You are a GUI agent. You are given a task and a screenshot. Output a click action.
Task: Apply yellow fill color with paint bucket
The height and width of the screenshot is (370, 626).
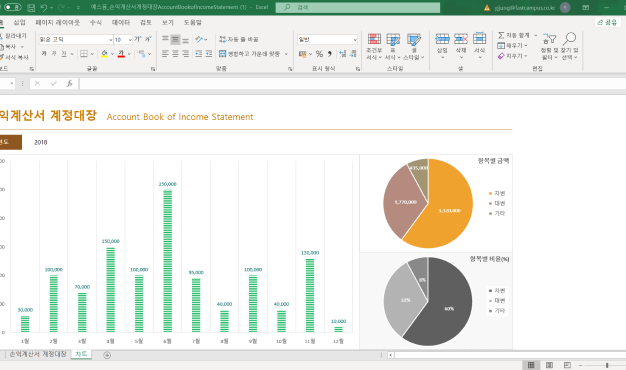click(x=104, y=53)
